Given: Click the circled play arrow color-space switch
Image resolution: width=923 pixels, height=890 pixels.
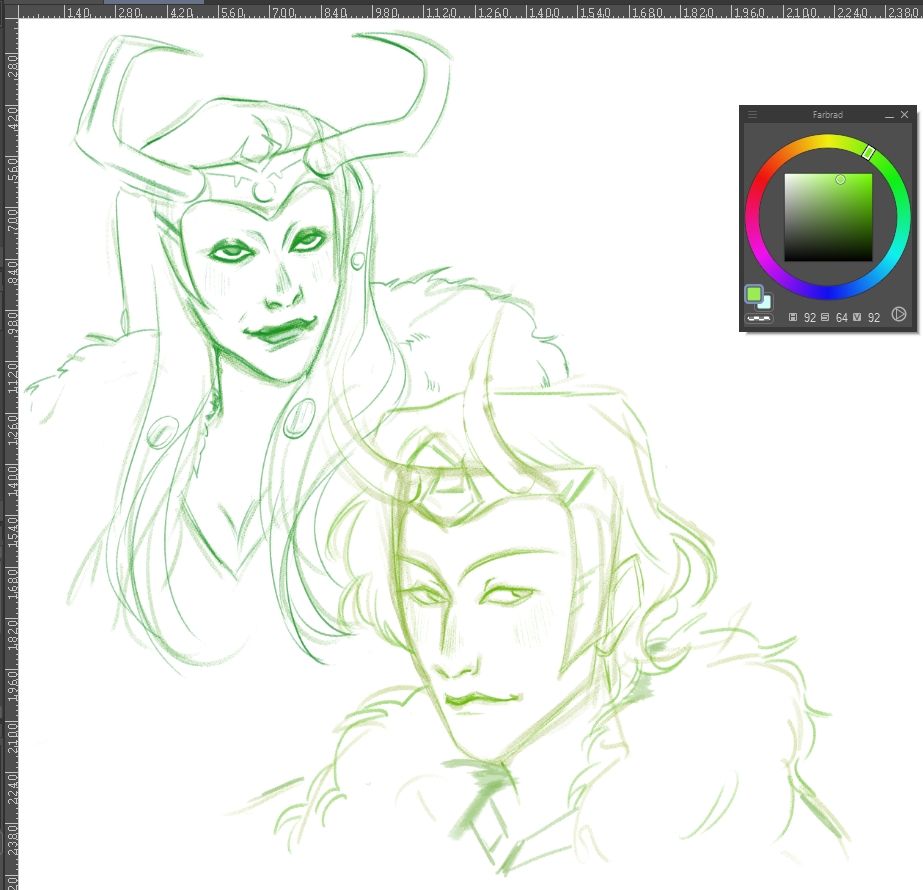Looking at the screenshot, I should click(x=899, y=314).
